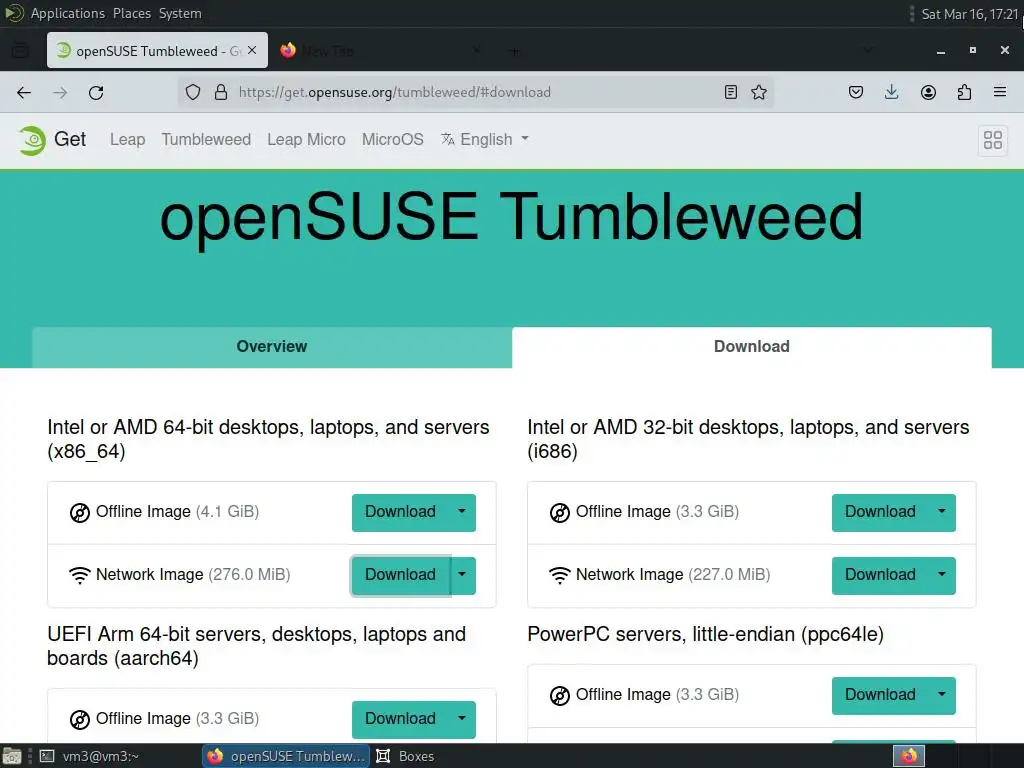Click the language translate icon beside English
This screenshot has height=768, width=1024.
447,139
